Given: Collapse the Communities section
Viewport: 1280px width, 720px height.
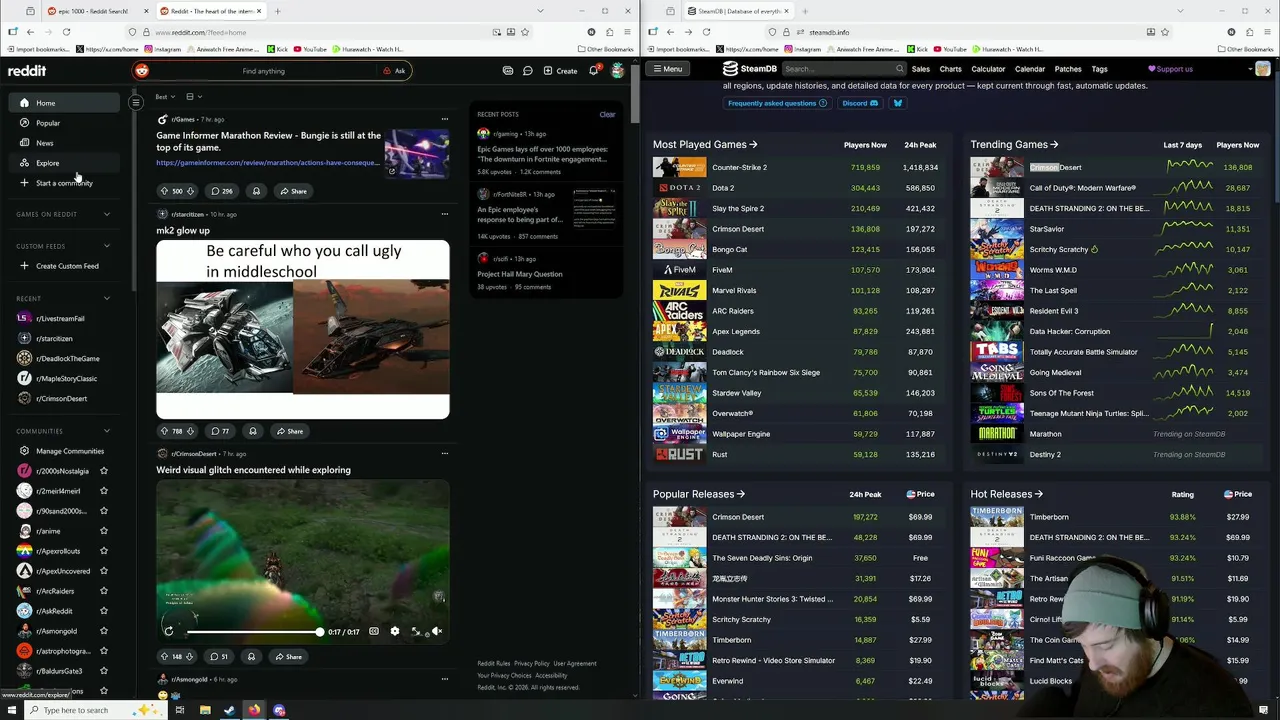Looking at the screenshot, I should pos(107,431).
